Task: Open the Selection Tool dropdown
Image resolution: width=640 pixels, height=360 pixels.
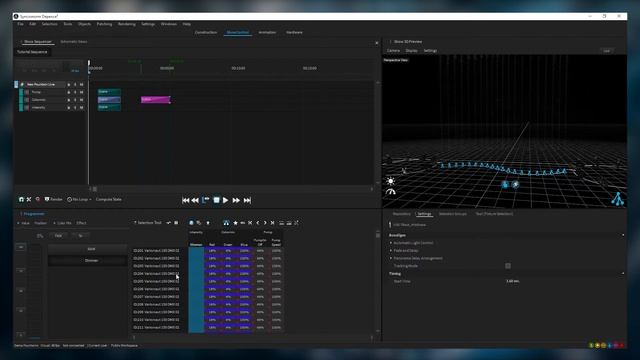Action: (x=148, y=223)
